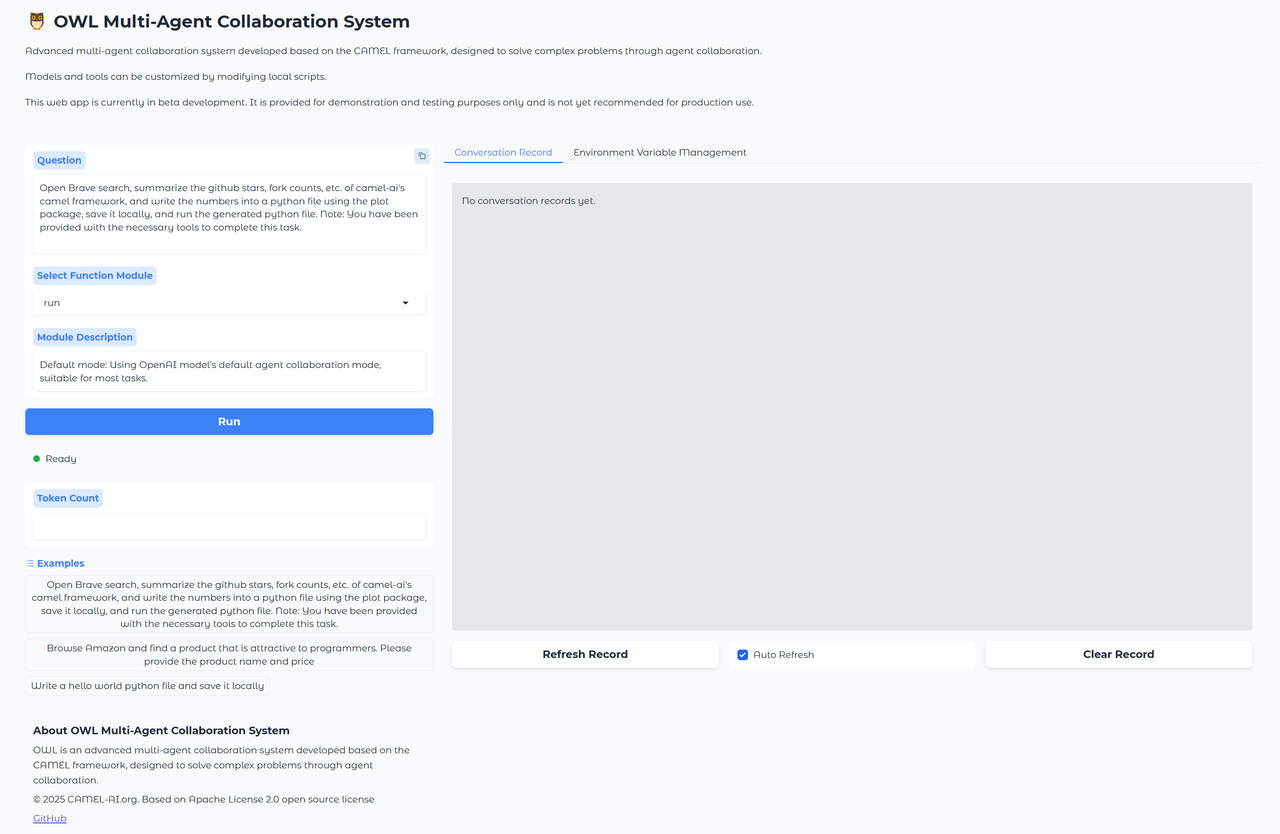Screen dimensions: 1280x834
Task: Click the Examples list icon
Action: (30, 563)
